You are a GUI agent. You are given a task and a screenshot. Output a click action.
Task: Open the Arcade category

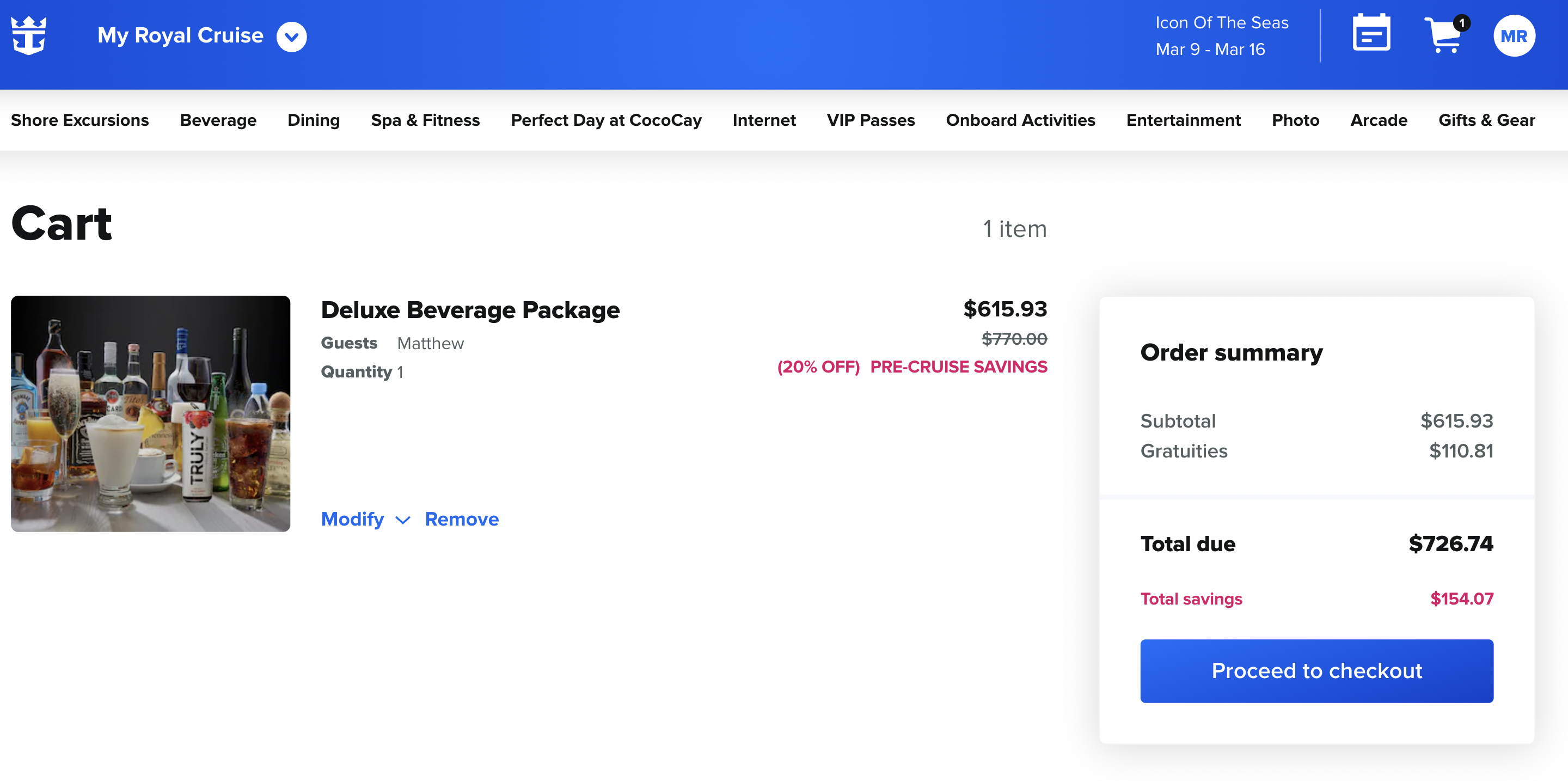click(x=1378, y=120)
